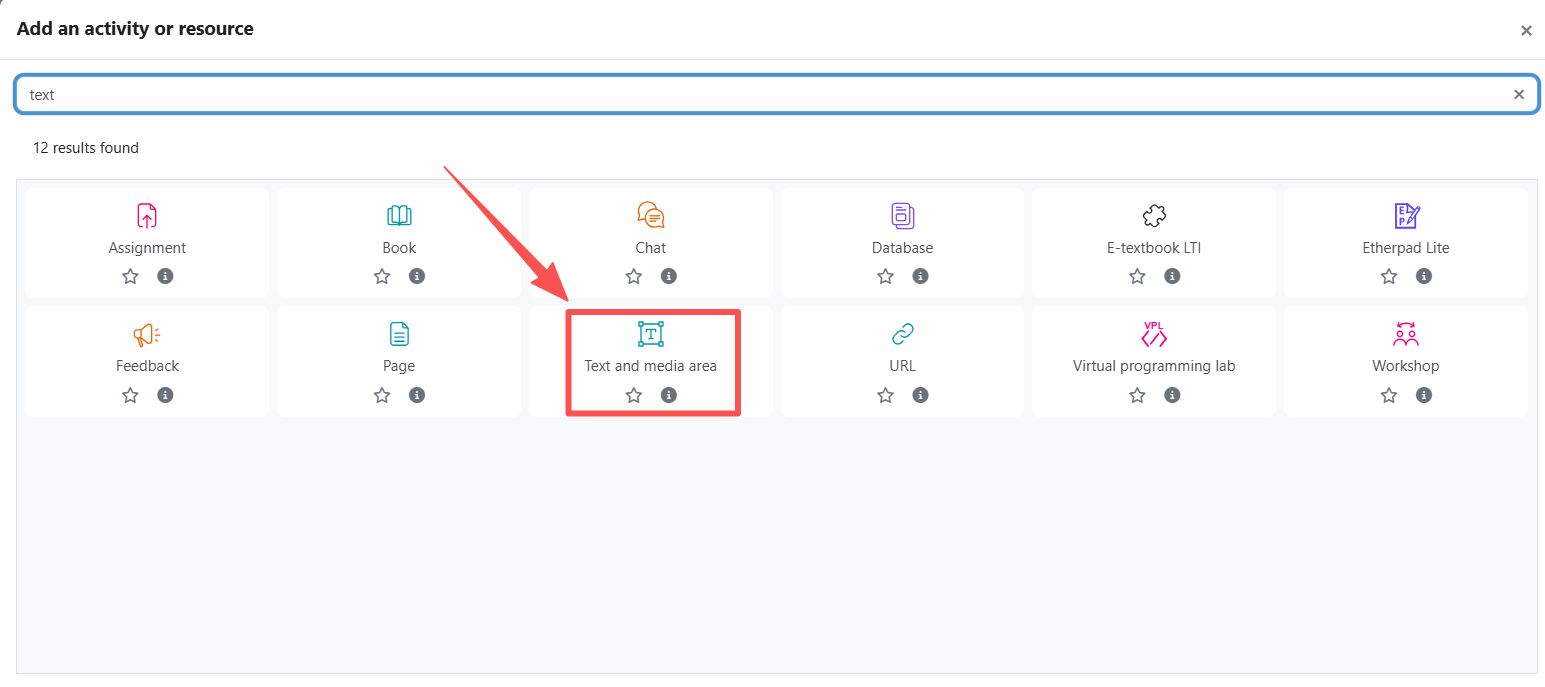
Task: Choose the Chat activity icon
Action: (650, 215)
